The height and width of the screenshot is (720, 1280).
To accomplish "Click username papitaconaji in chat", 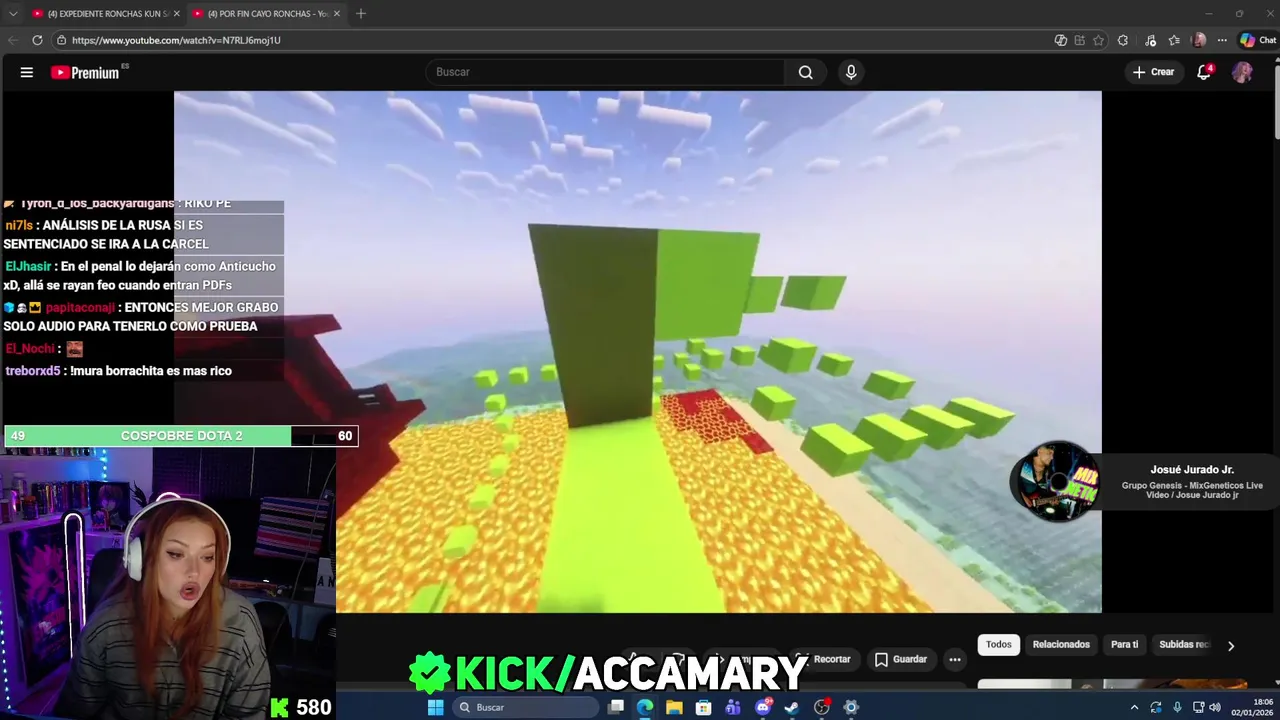I will coord(81,308).
